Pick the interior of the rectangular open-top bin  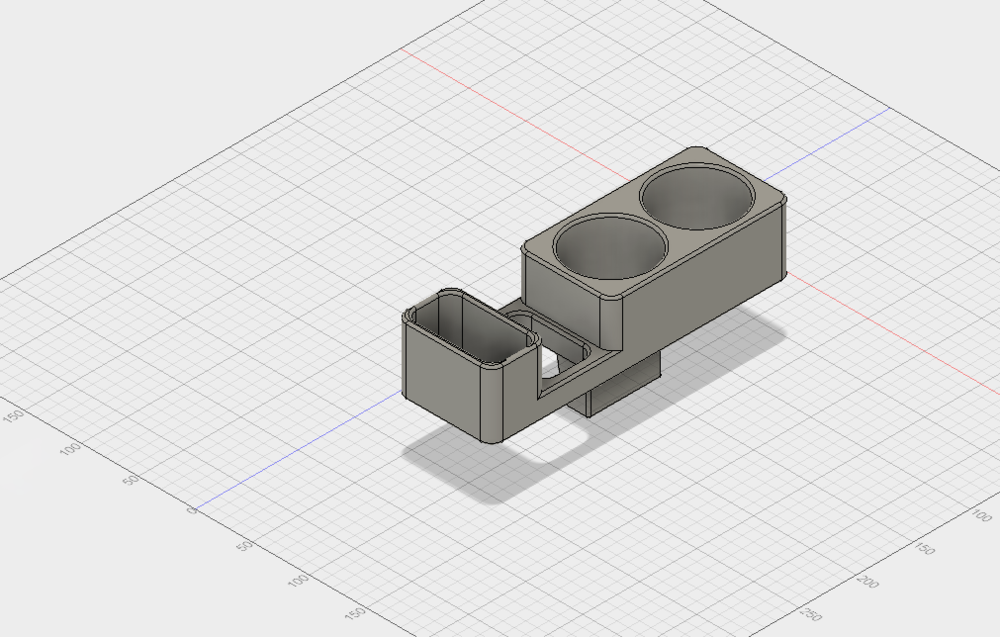coord(475,327)
